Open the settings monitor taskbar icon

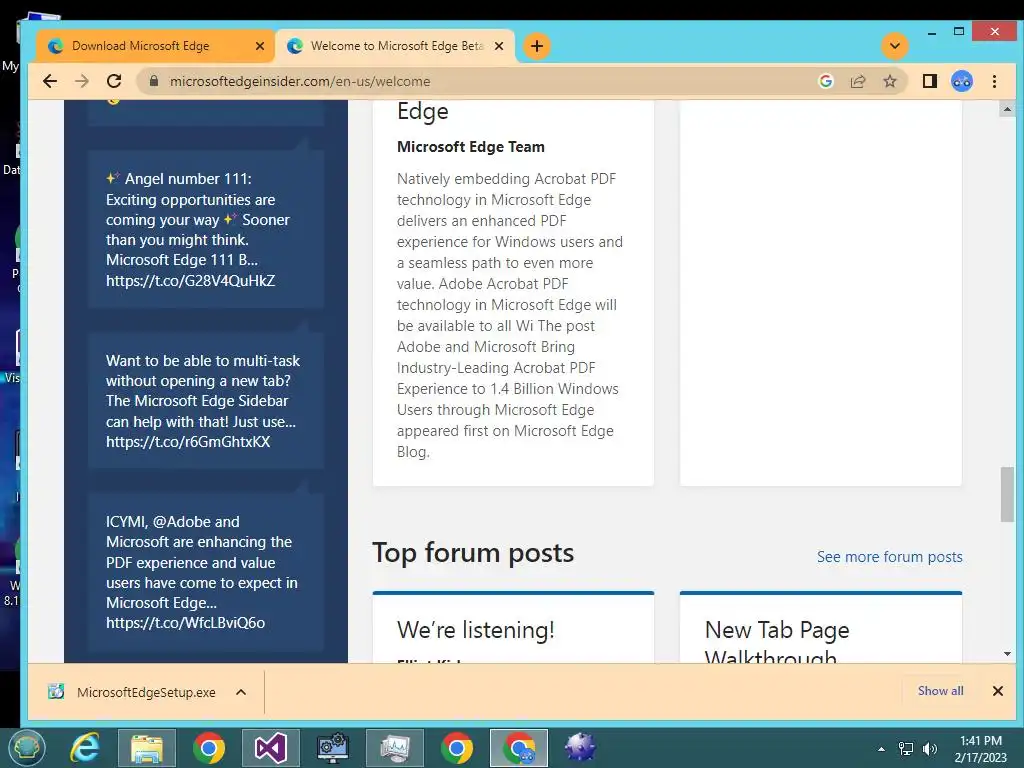point(332,748)
